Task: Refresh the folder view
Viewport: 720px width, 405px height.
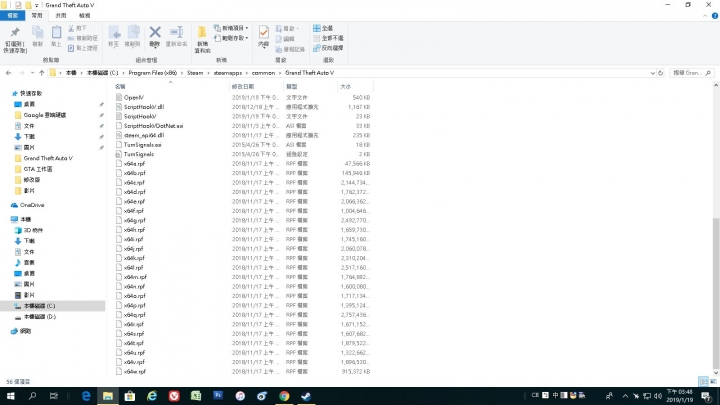Action: (661, 73)
